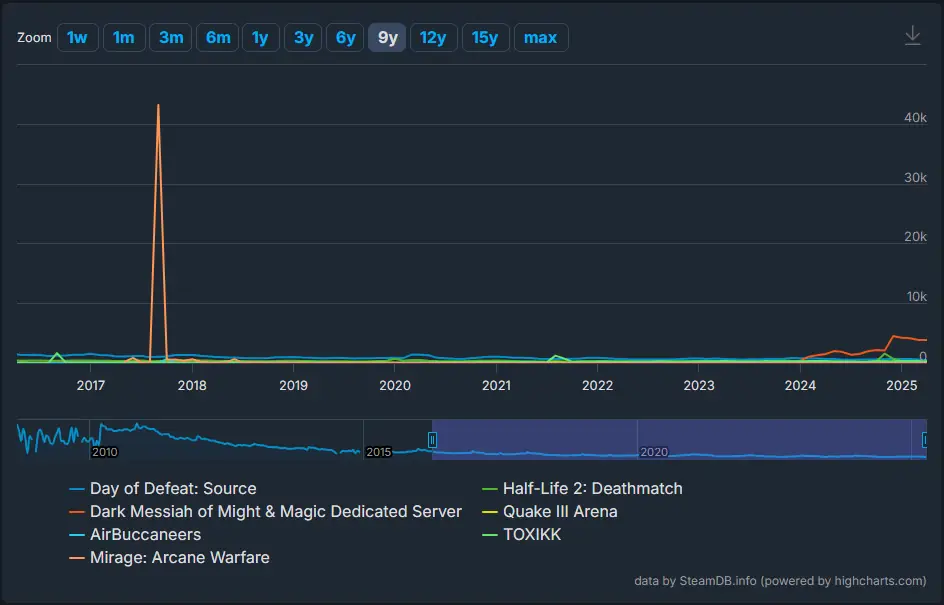Click the 6m zoom button
Screen dimensions: 944x605
pyautogui.click(x=217, y=37)
